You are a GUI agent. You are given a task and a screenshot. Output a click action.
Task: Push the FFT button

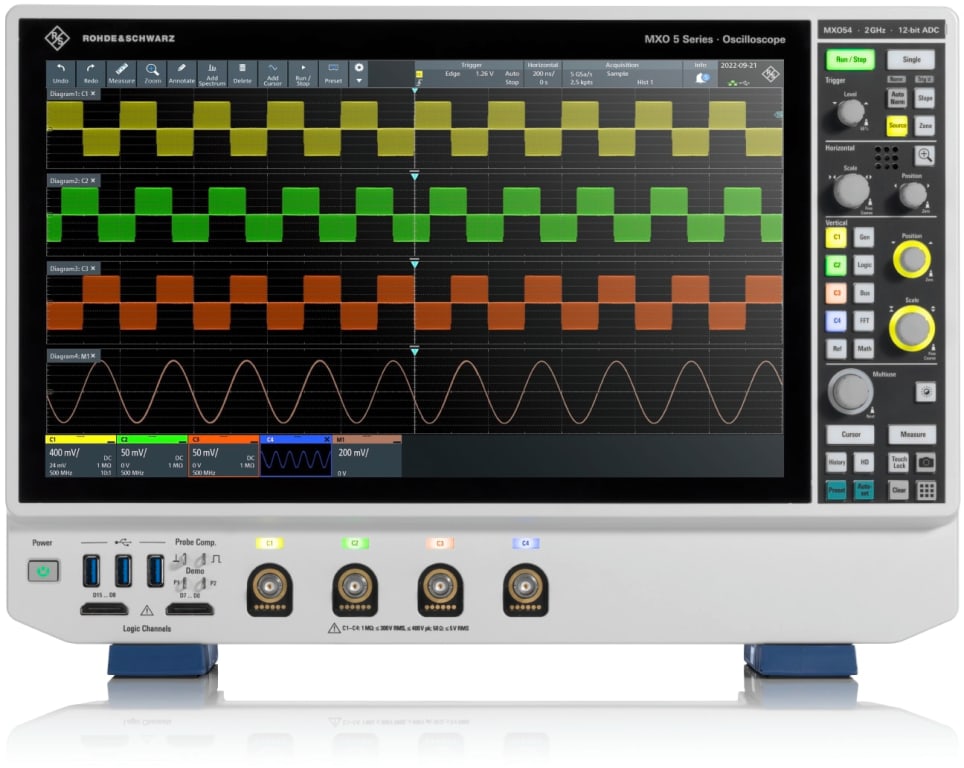(864, 320)
